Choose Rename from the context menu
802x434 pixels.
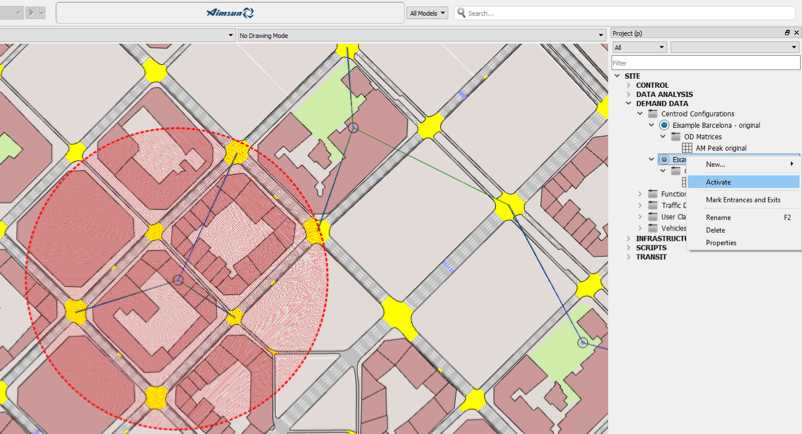(744, 217)
